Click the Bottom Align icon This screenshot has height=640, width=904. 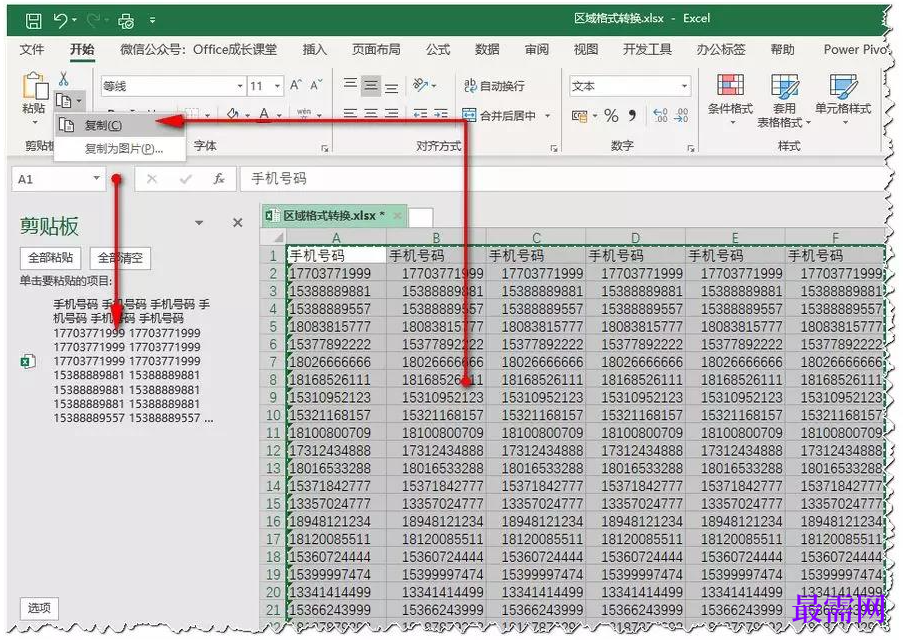[x=391, y=88]
